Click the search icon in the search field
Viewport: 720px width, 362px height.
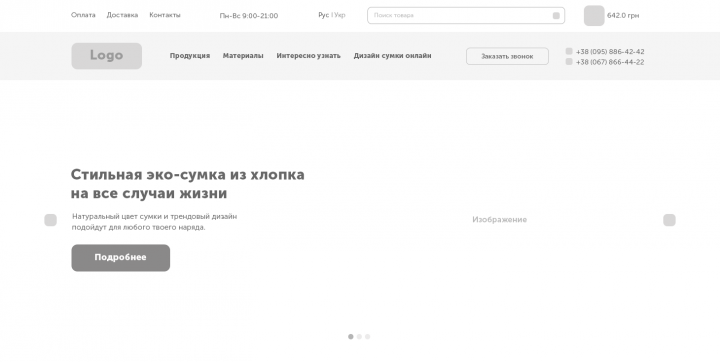coord(556,16)
